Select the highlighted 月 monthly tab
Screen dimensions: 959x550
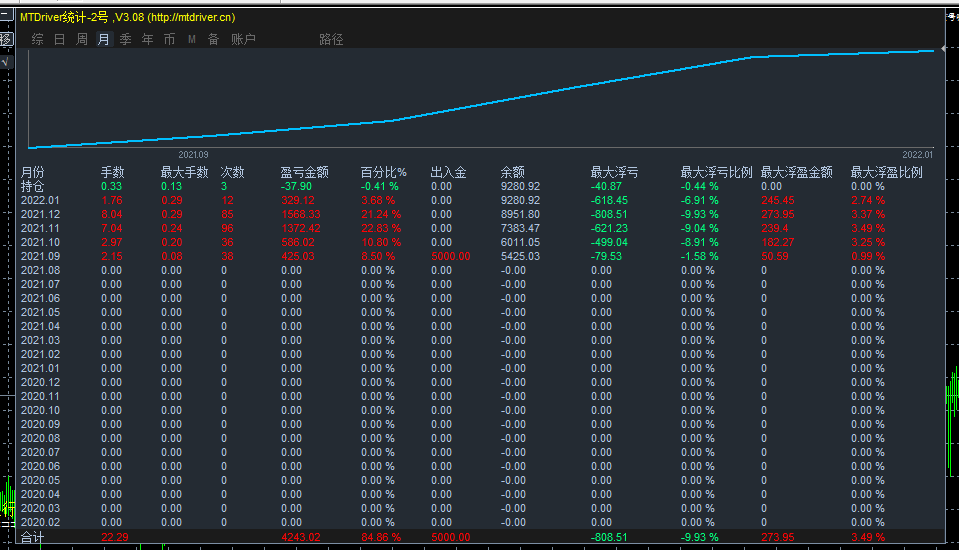click(x=104, y=39)
